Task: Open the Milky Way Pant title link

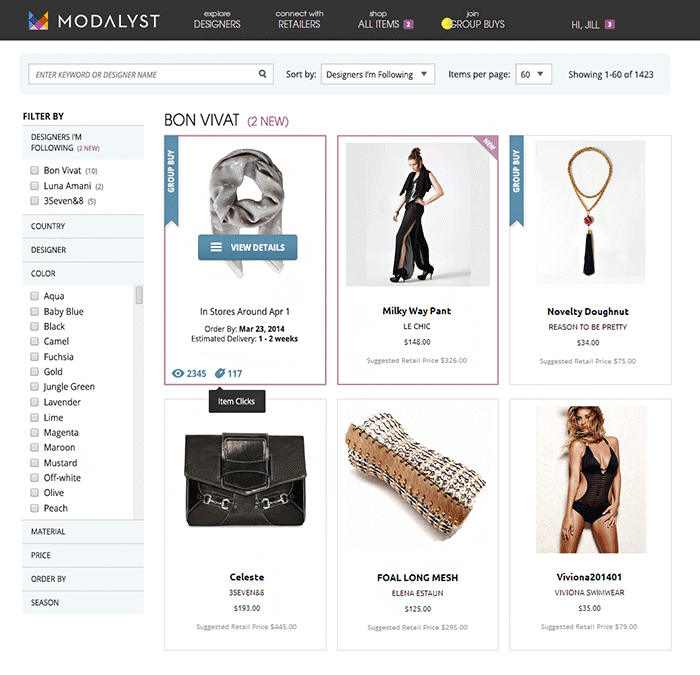Action: pos(417,311)
